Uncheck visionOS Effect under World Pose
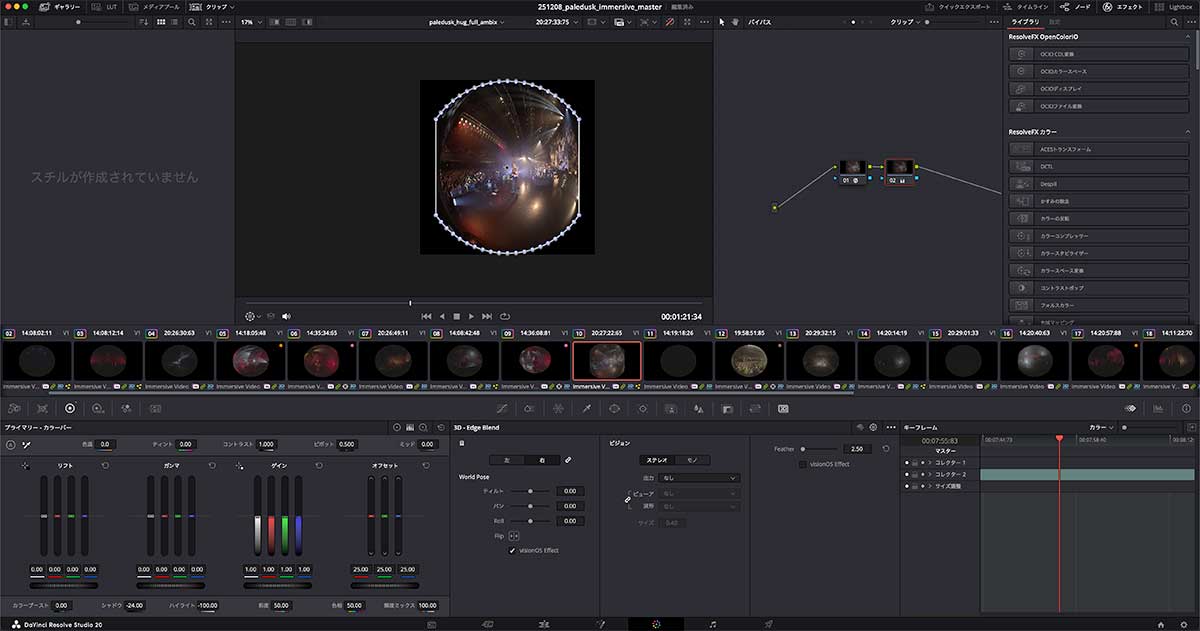The height and width of the screenshot is (631, 1200). [513, 550]
